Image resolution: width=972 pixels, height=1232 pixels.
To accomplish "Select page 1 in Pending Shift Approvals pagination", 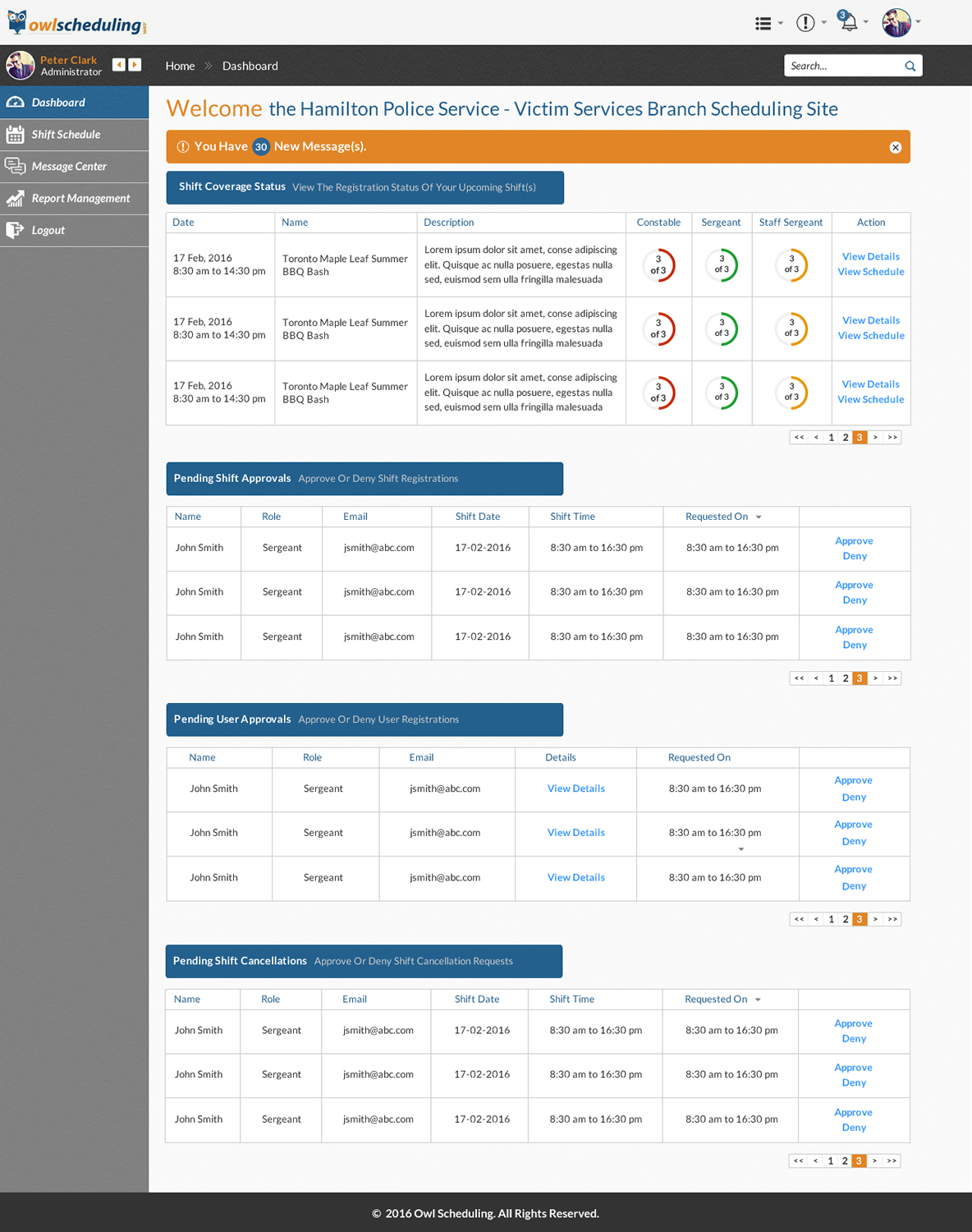I will click(x=832, y=678).
